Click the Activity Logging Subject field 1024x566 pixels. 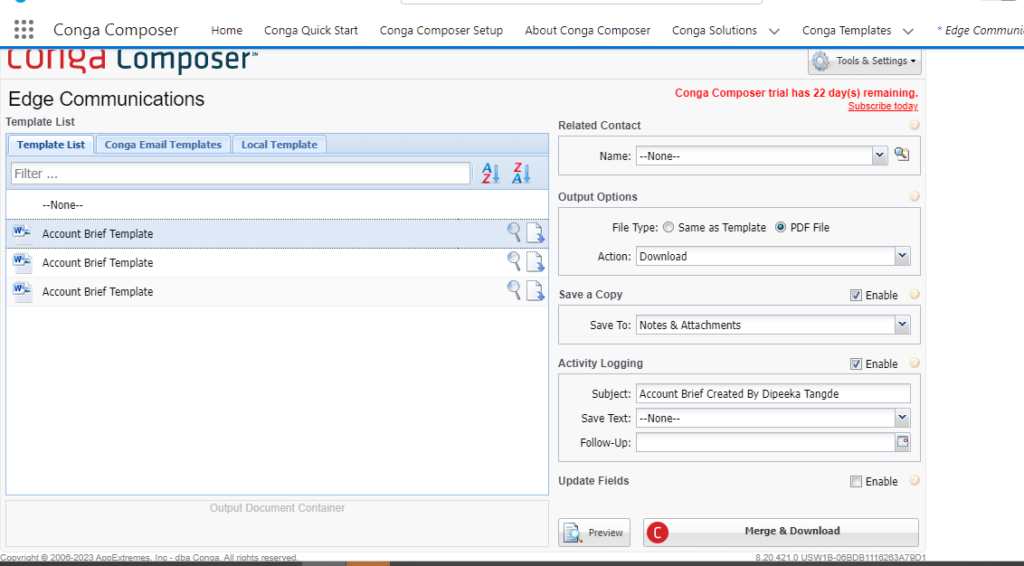point(773,394)
